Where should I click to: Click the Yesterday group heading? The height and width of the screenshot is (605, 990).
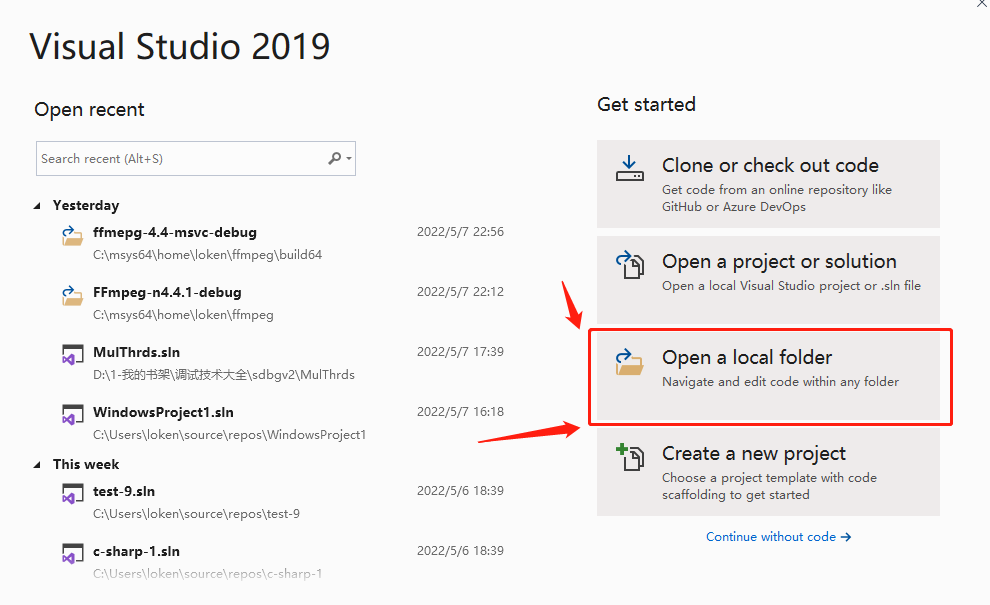pyautogui.click(x=86, y=206)
